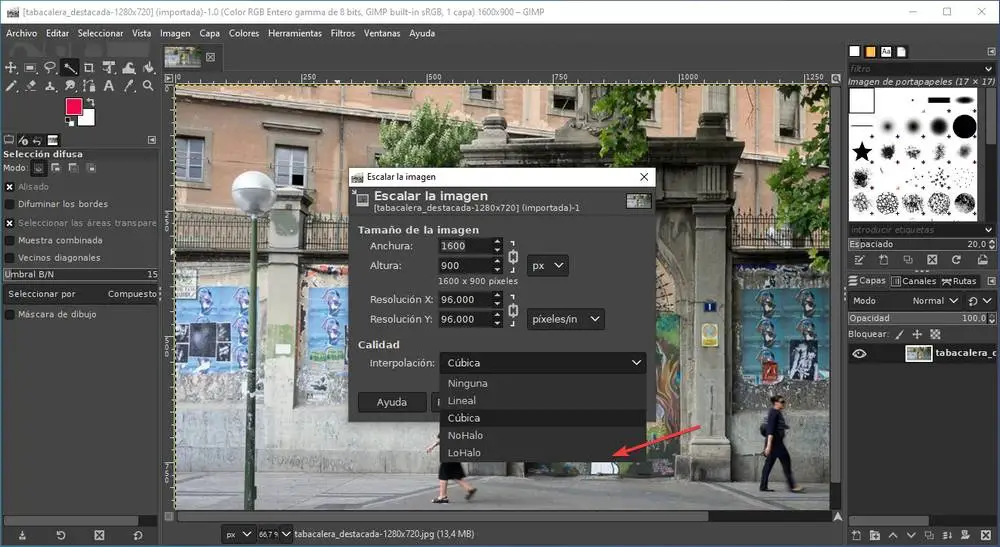The height and width of the screenshot is (547, 1000).
Task: Click the width-height chain link icon
Action: pos(513,256)
